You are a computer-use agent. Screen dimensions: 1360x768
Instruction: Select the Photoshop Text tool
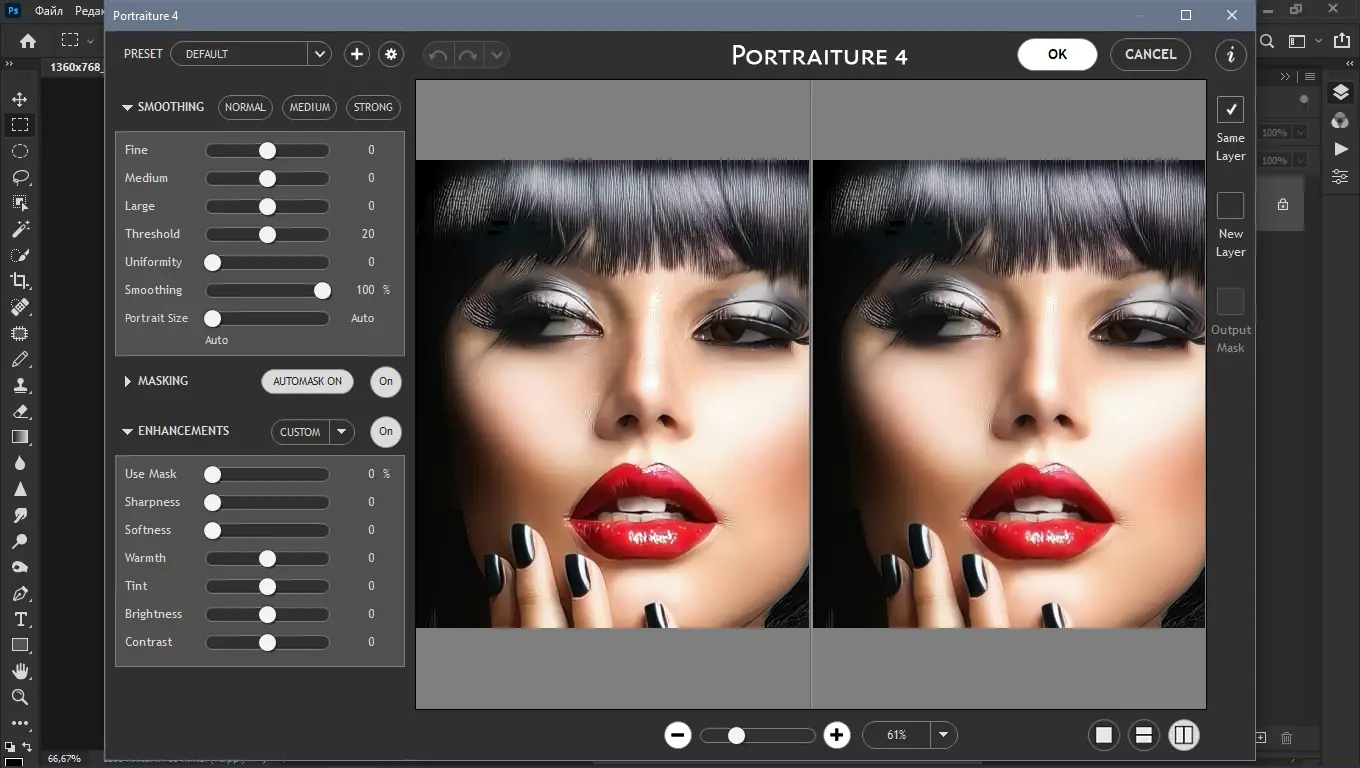20,619
